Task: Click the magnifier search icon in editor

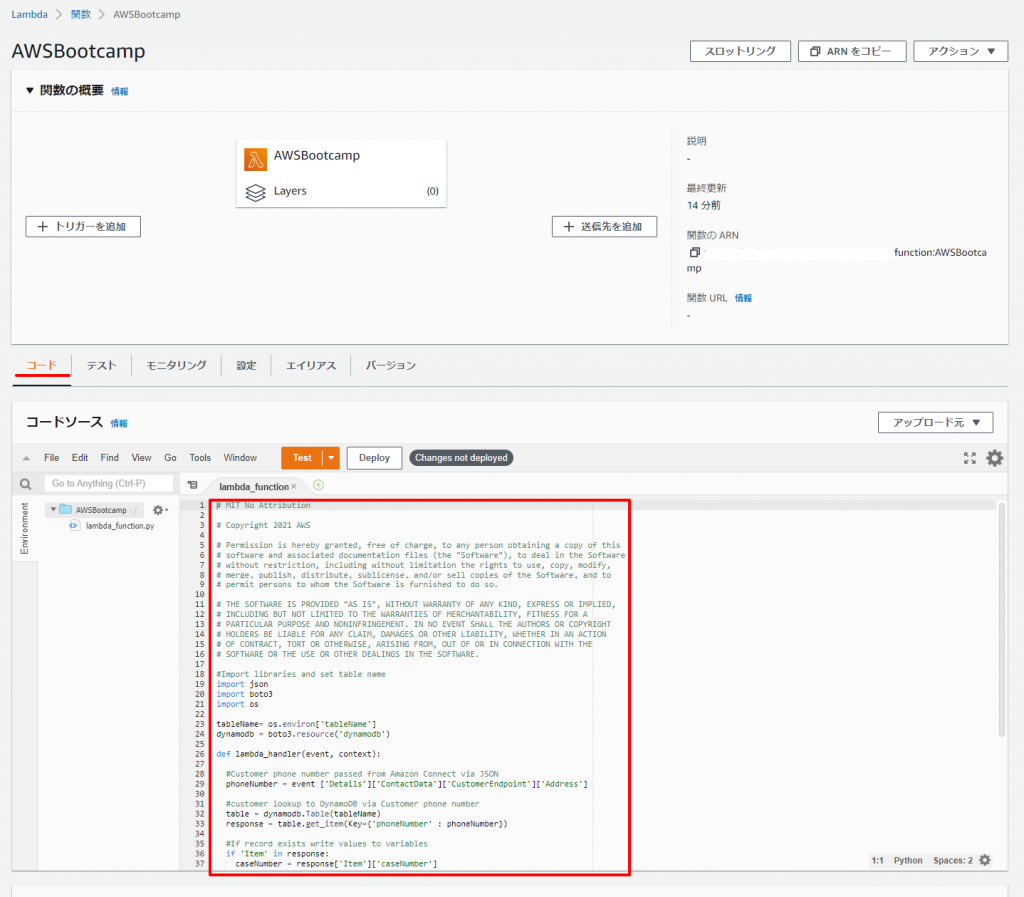Action: click(x=25, y=484)
